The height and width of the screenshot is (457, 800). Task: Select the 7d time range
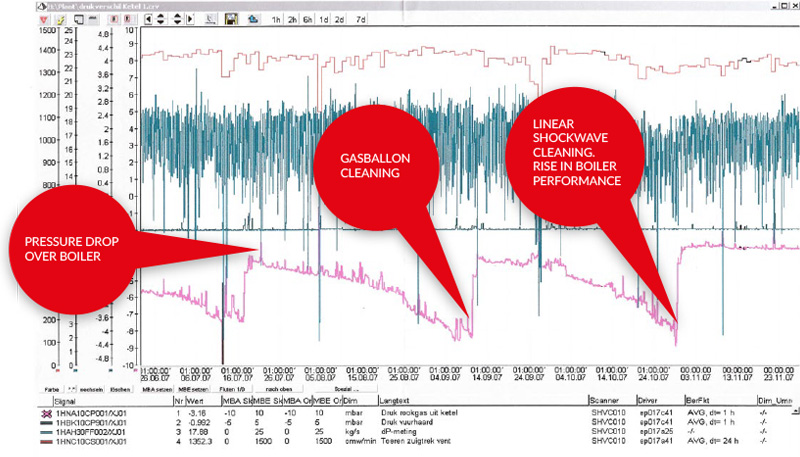point(359,19)
